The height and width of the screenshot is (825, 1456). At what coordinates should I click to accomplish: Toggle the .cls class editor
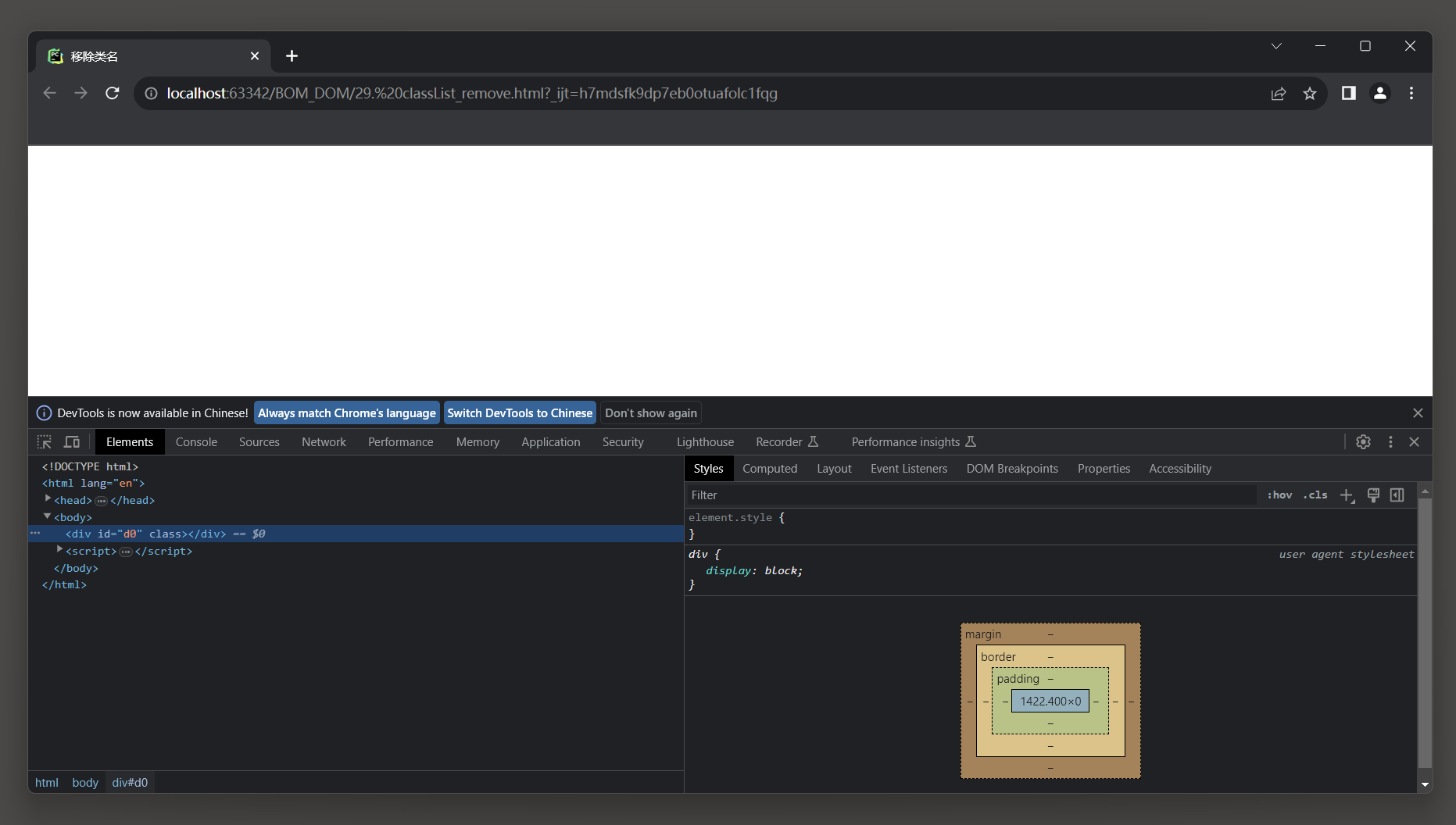pyautogui.click(x=1315, y=495)
